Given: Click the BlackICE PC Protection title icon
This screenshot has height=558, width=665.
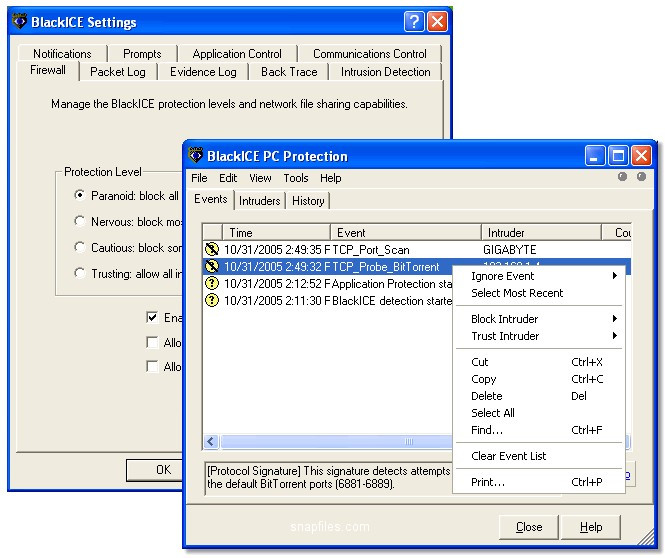Looking at the screenshot, I should [196, 155].
